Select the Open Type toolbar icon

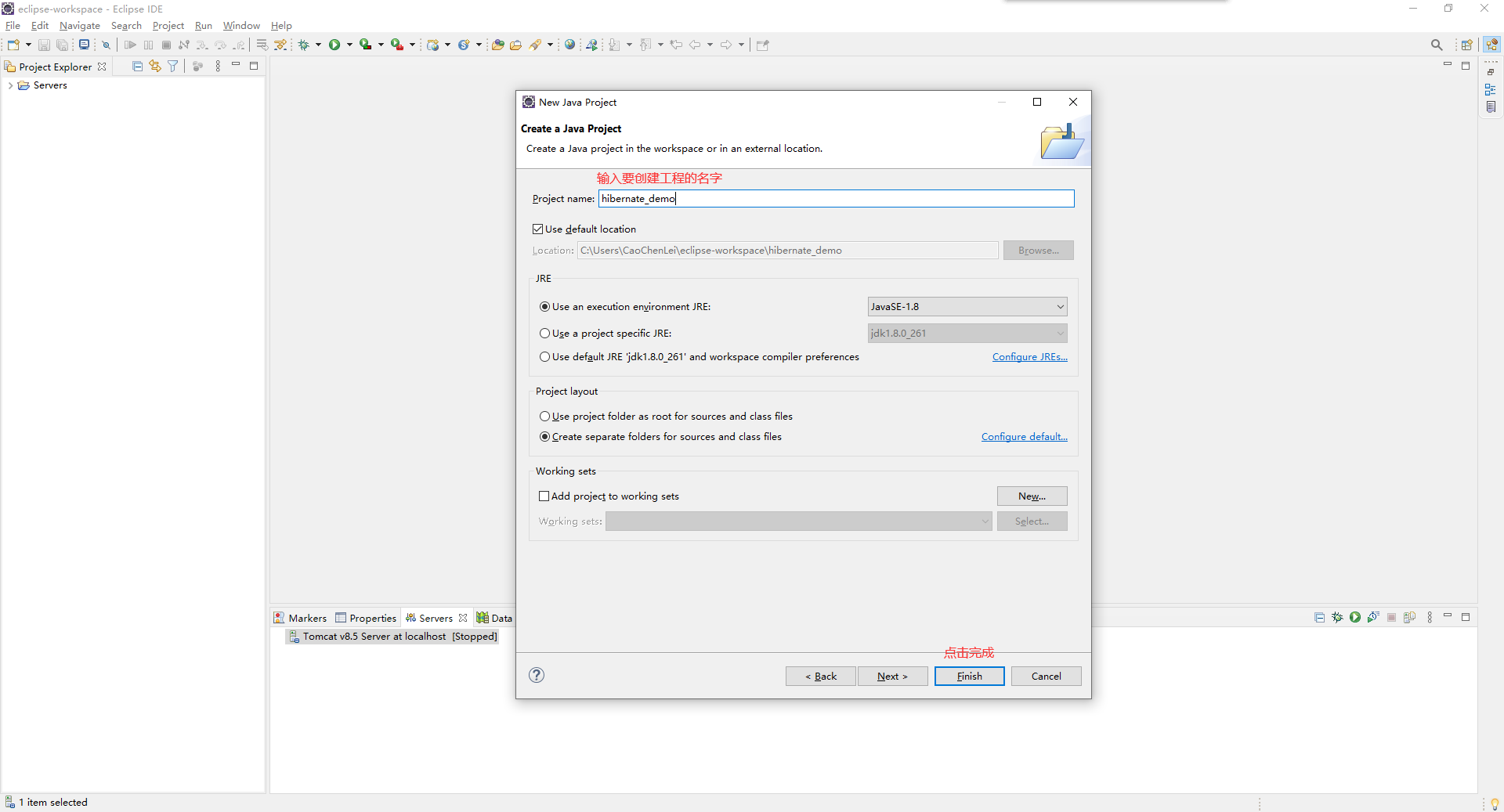coord(497,45)
